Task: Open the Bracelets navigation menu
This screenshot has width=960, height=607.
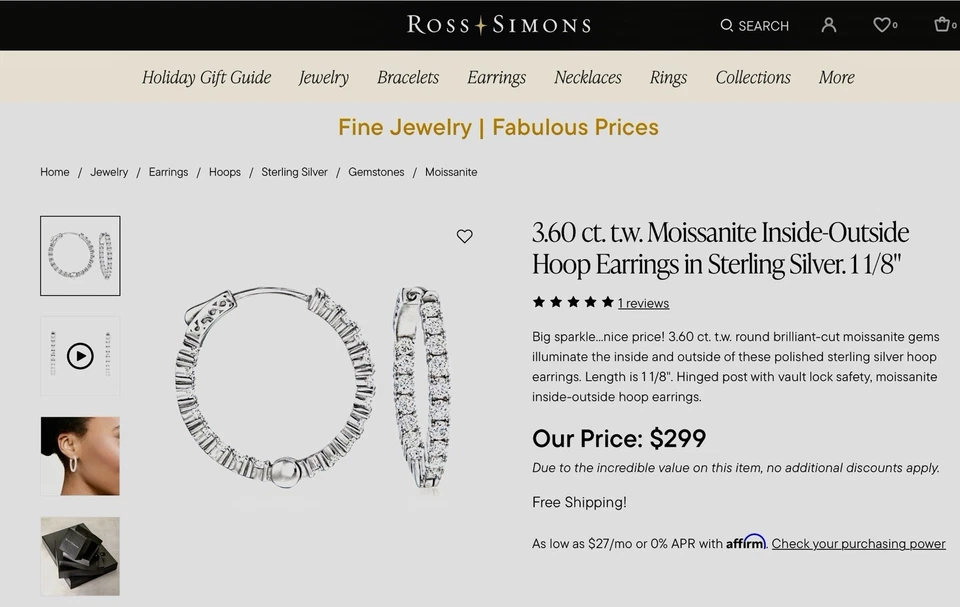Action: pyautogui.click(x=407, y=77)
